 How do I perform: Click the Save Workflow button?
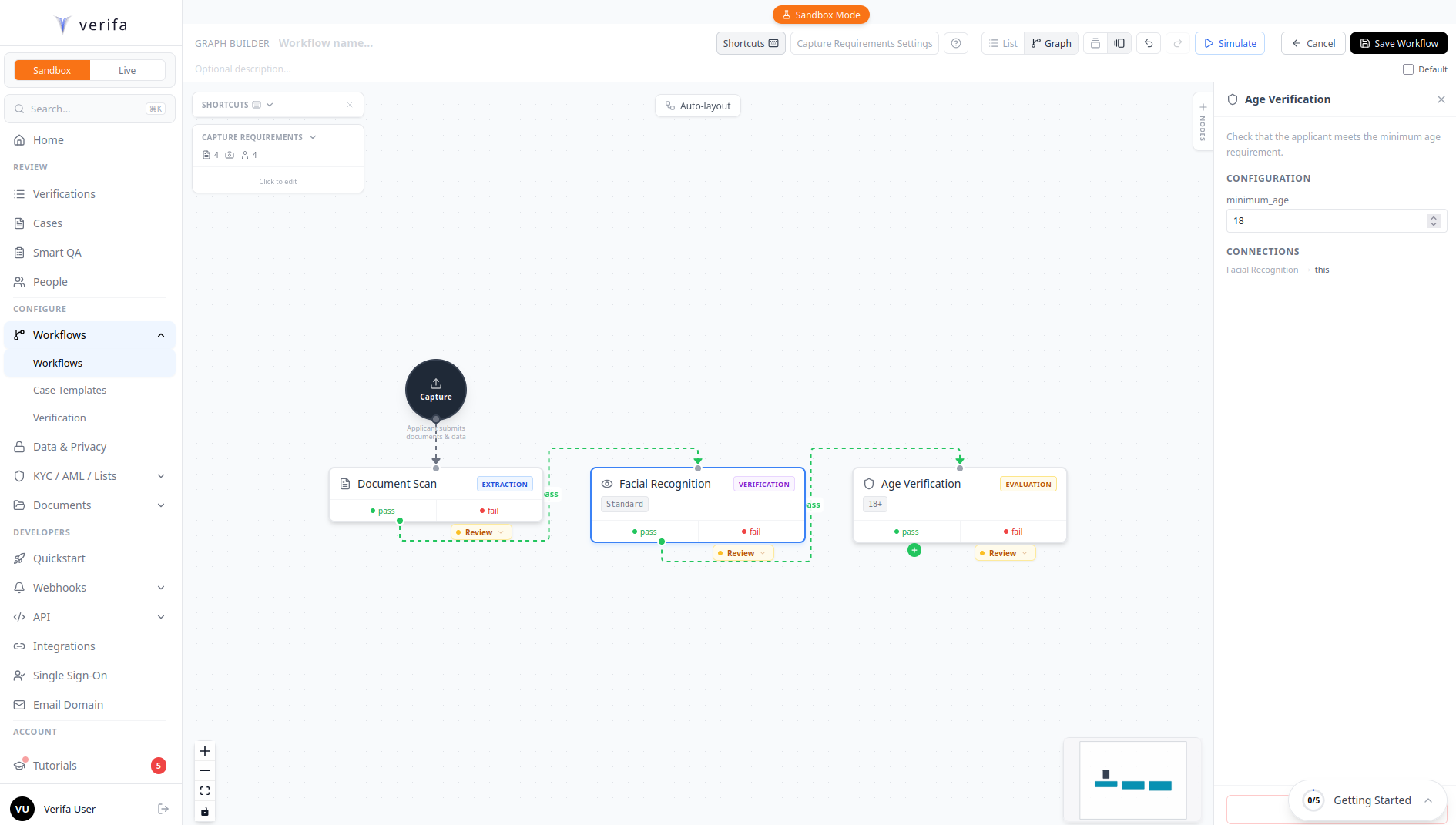tap(1398, 43)
